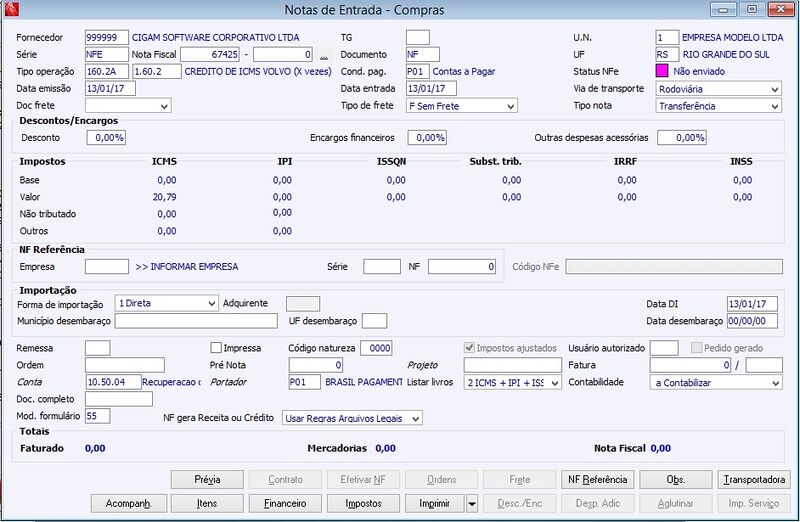Open the Transportadora button
The height and width of the screenshot is (522, 800).
click(x=754, y=480)
